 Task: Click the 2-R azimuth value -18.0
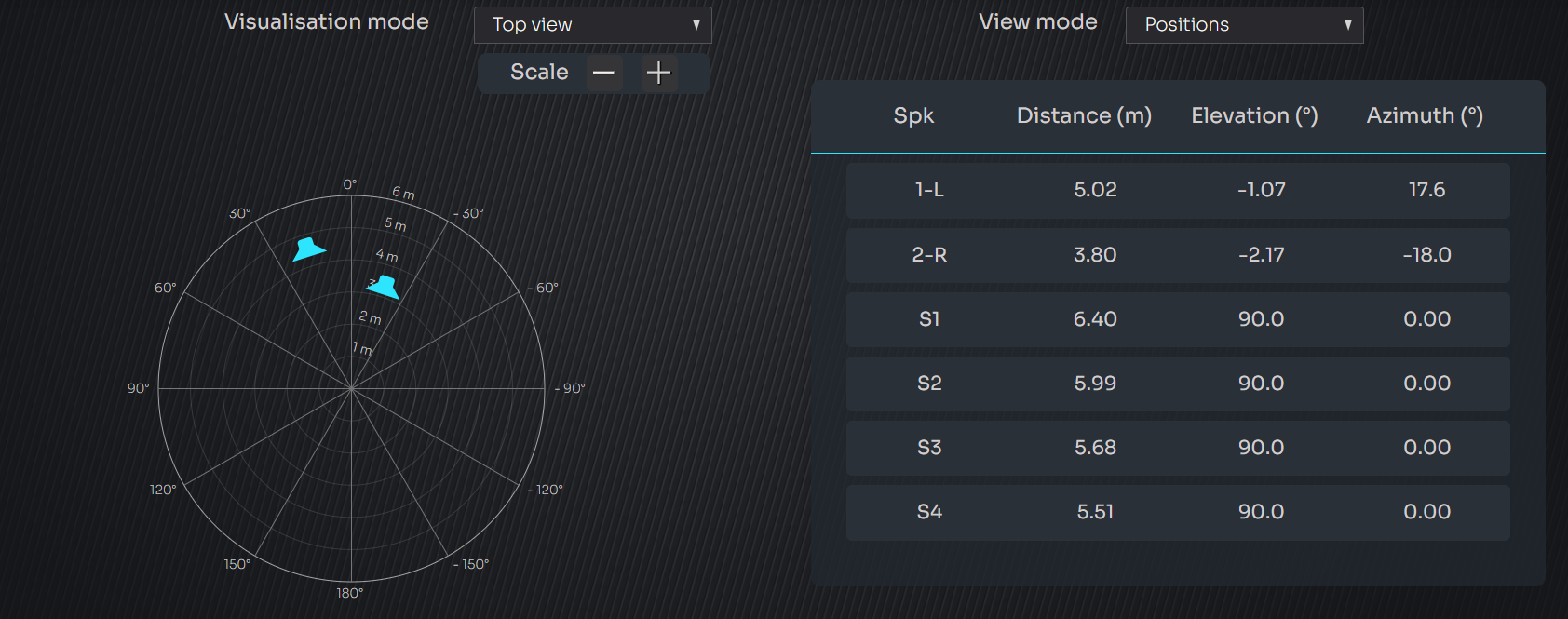[x=1426, y=255]
